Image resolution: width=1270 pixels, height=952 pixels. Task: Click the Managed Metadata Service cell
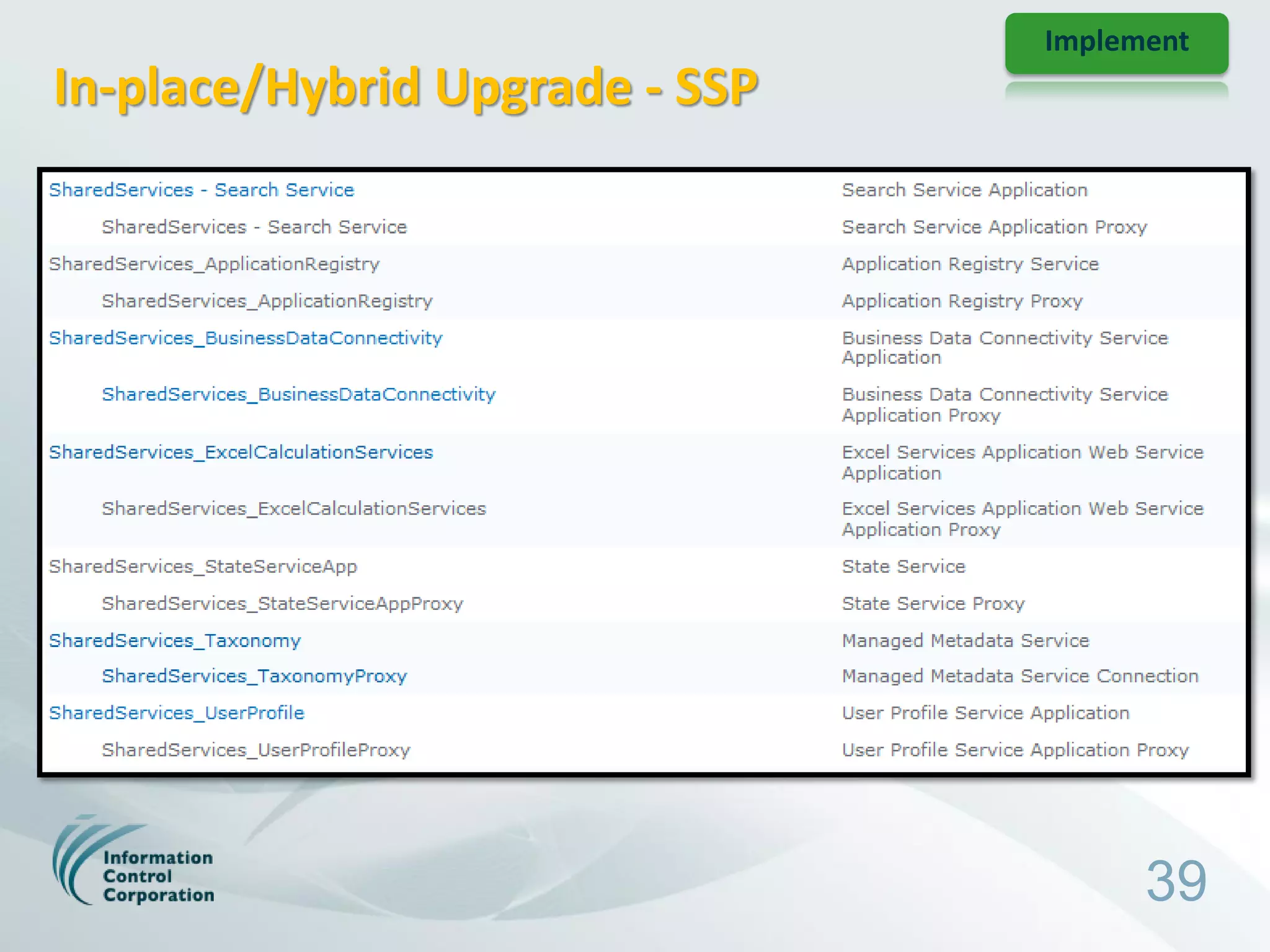(x=966, y=641)
